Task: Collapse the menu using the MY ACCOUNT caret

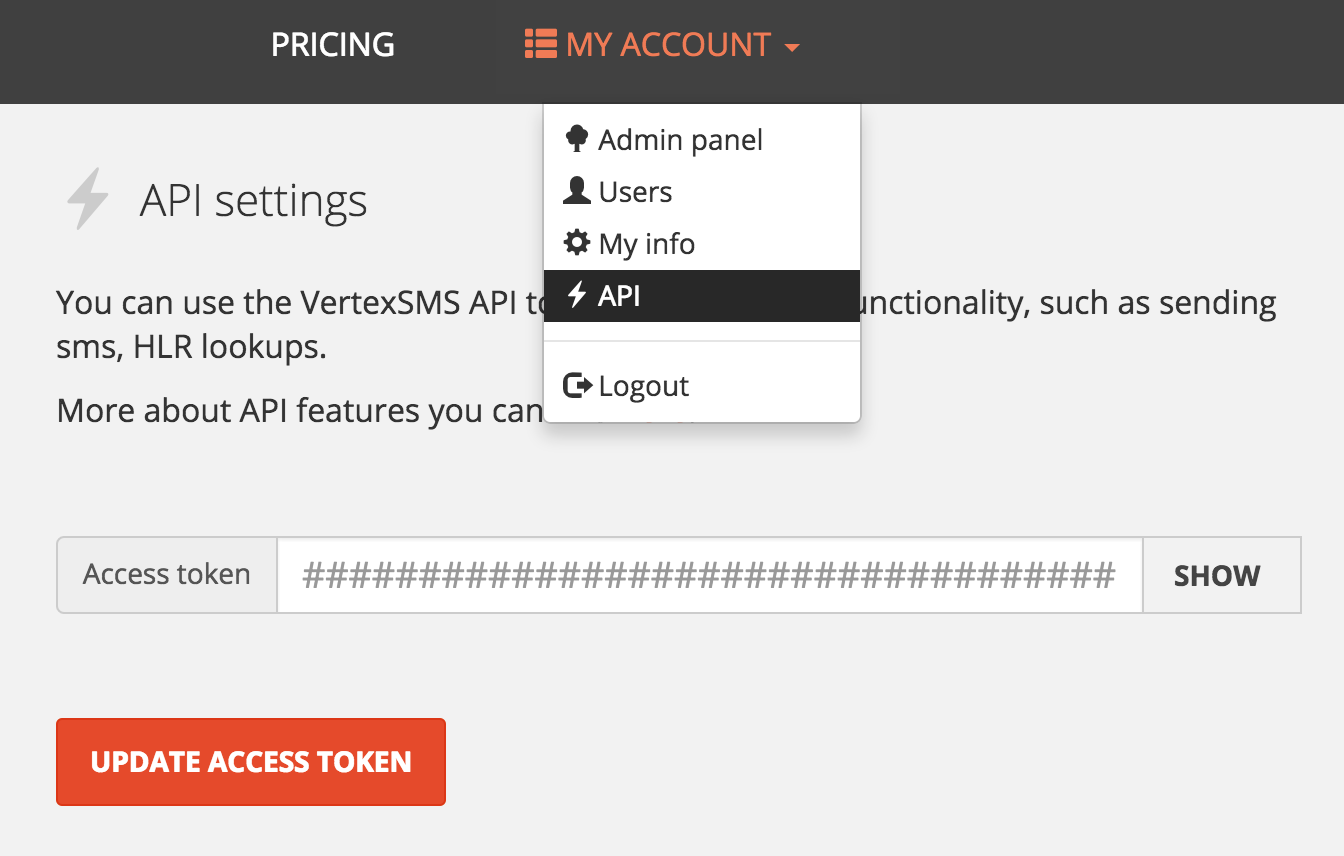Action: coord(792,47)
